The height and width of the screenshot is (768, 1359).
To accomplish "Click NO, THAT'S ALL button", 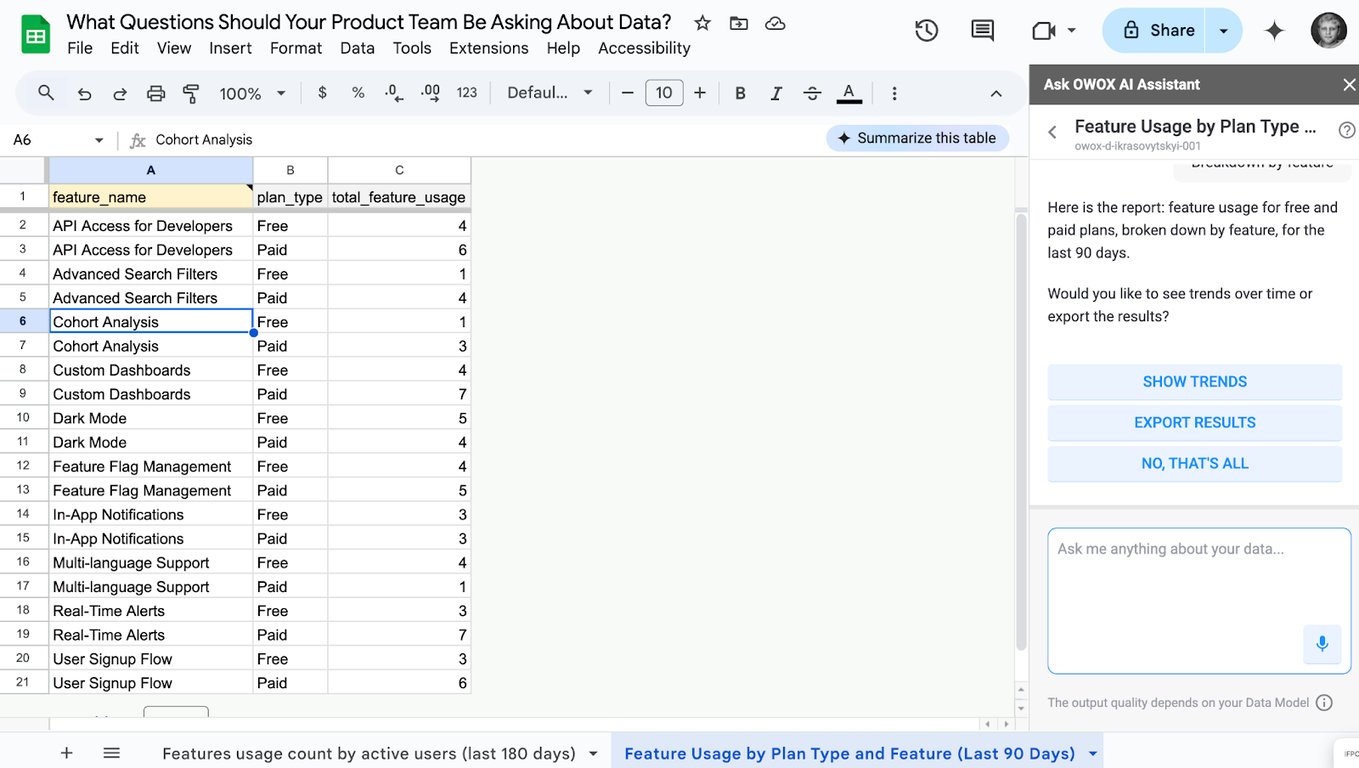I will (1195, 464).
